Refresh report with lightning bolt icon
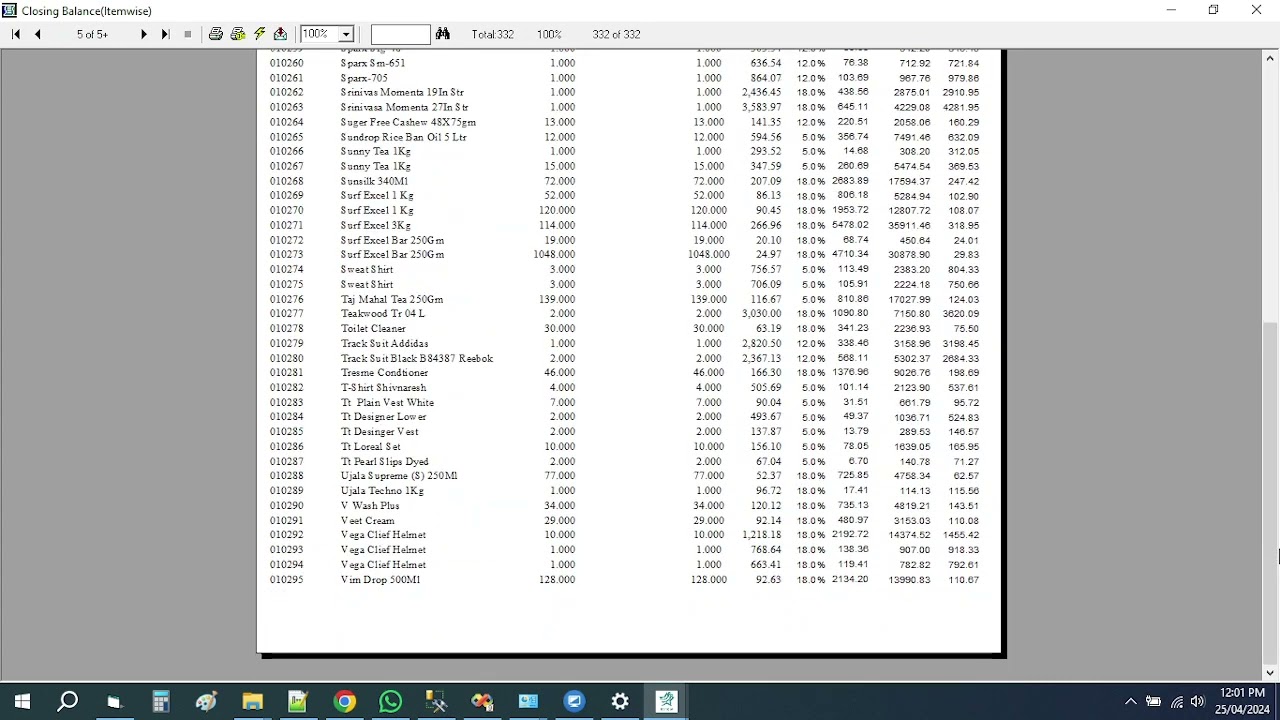The height and width of the screenshot is (720, 1280). (260, 34)
